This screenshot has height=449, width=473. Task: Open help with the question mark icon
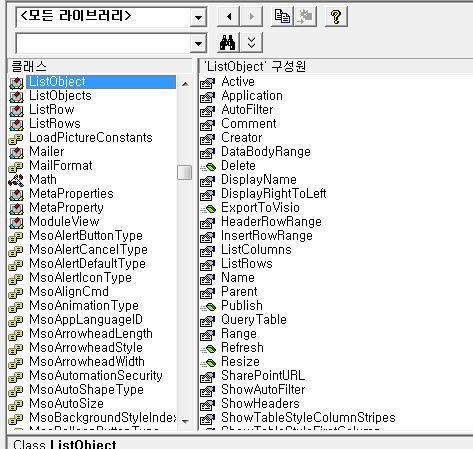(x=336, y=16)
